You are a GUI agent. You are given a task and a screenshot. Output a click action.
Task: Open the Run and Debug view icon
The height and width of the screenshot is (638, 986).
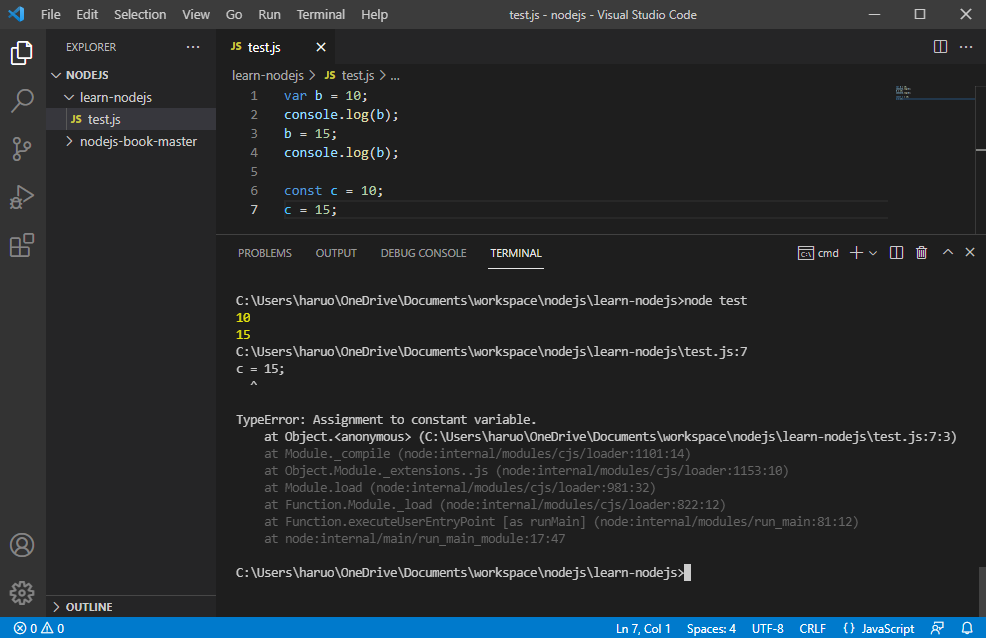[22, 197]
